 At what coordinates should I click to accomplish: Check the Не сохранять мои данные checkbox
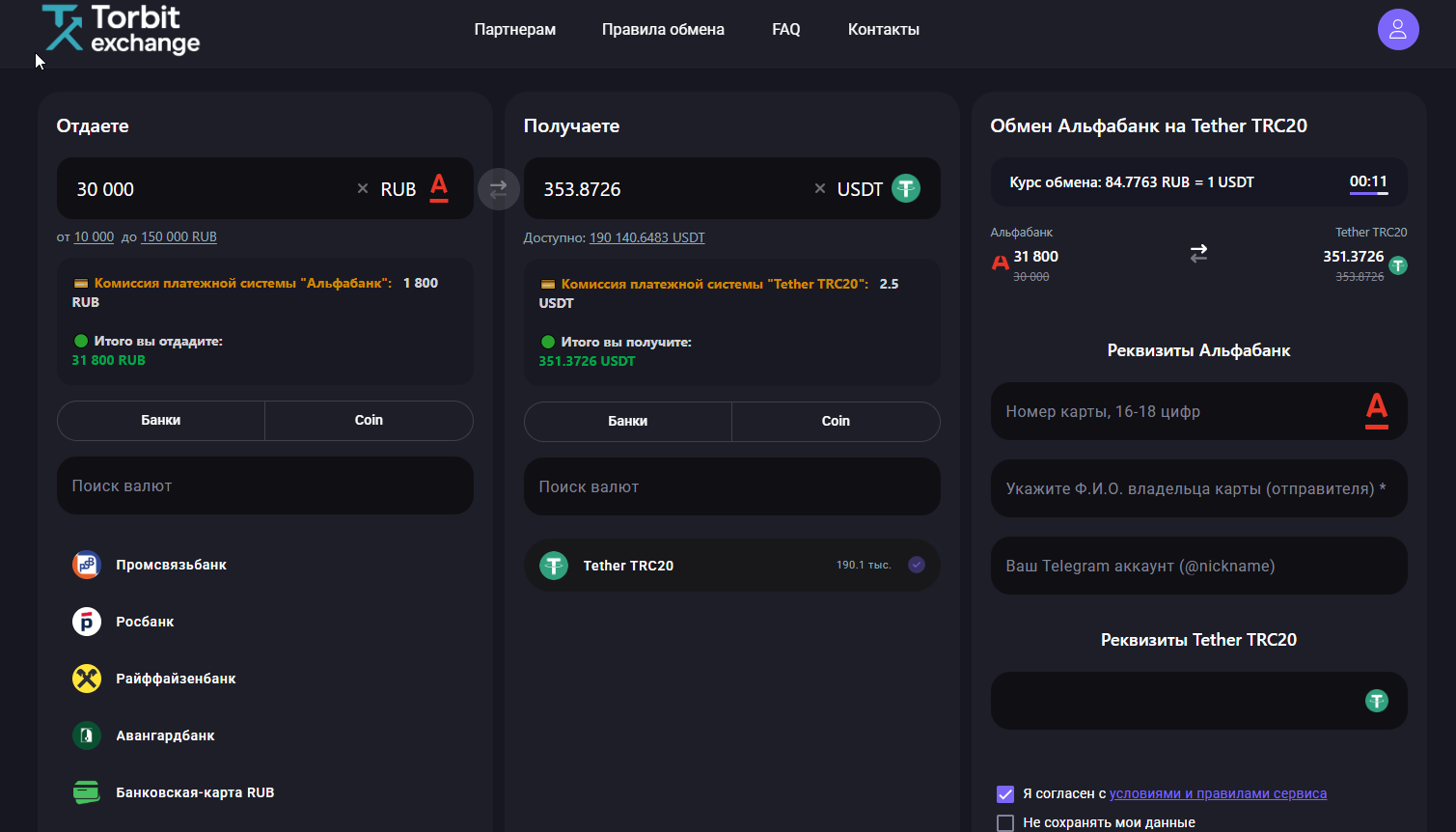[x=1005, y=822]
